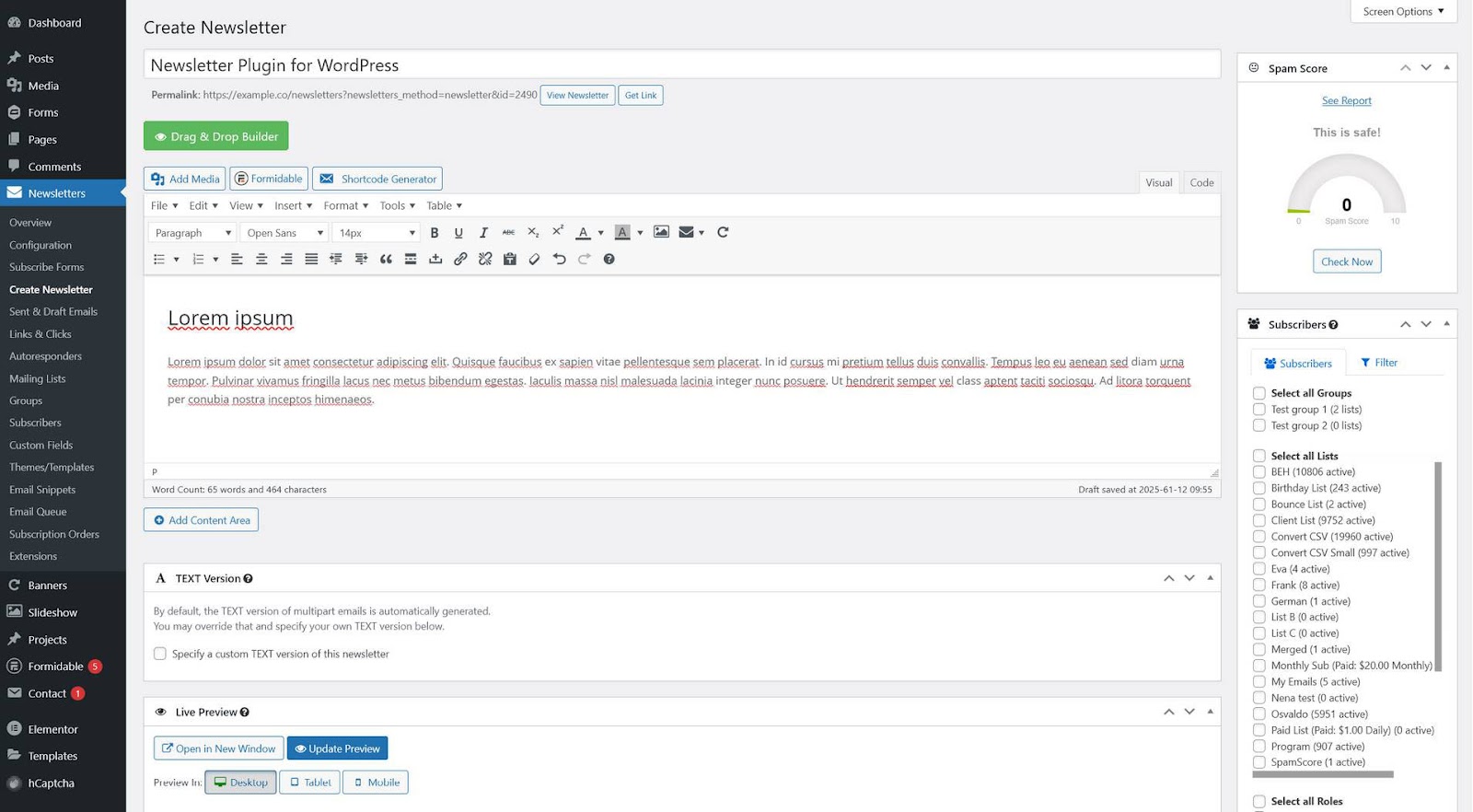Undo the last edit
The image size is (1473, 812).
tap(559, 260)
